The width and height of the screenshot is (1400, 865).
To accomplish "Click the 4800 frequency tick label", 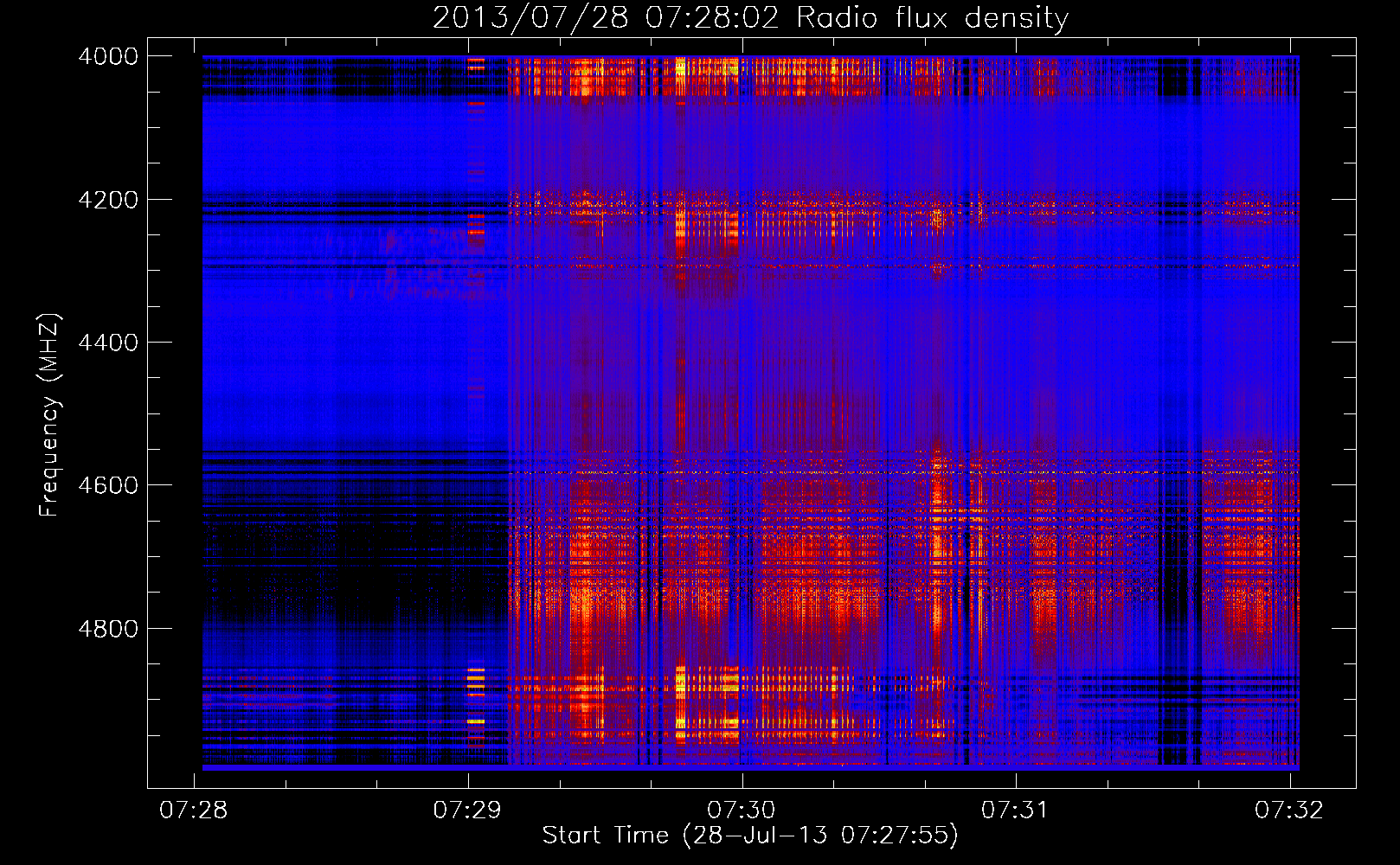I will 108,629.
